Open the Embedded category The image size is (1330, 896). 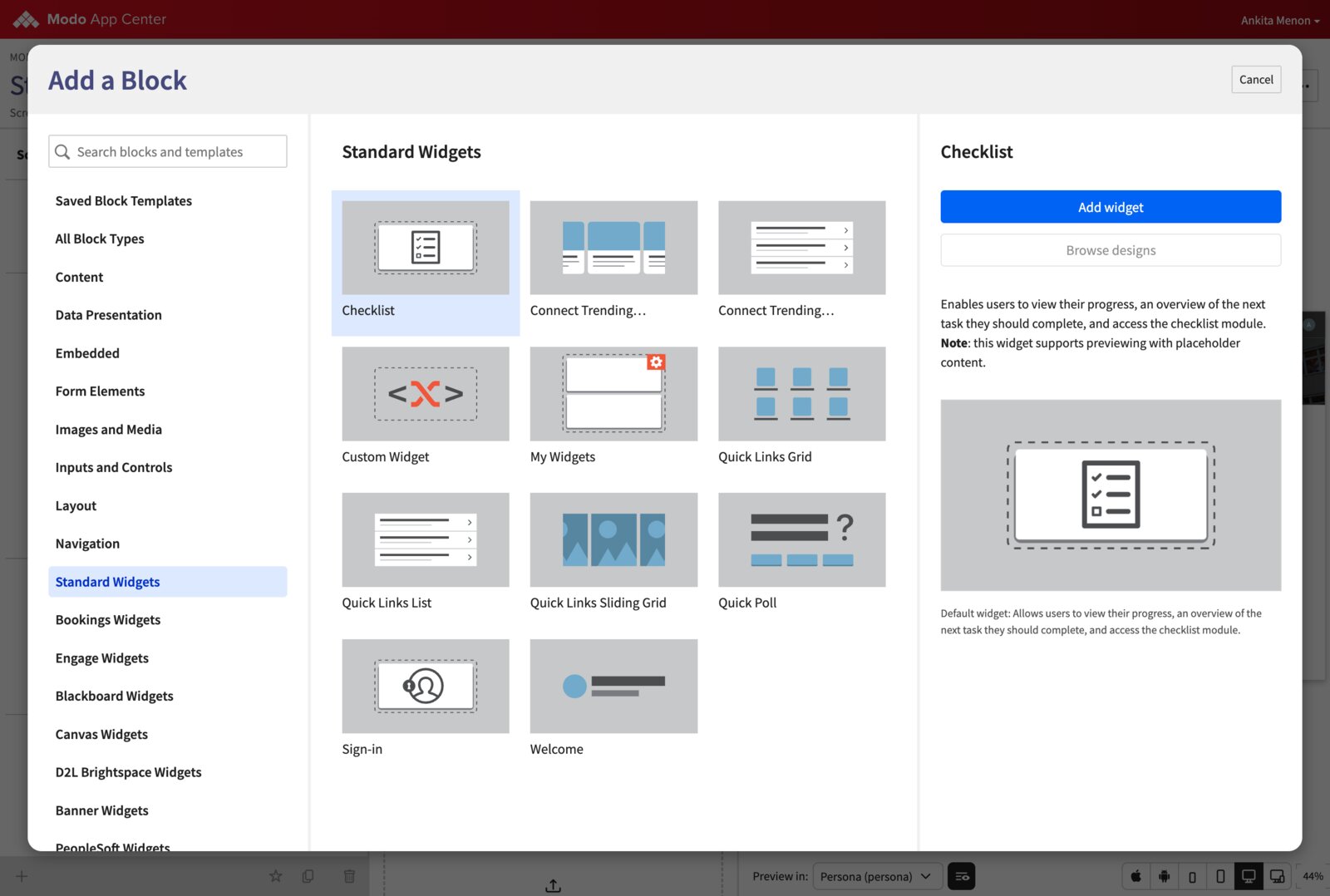point(168,353)
